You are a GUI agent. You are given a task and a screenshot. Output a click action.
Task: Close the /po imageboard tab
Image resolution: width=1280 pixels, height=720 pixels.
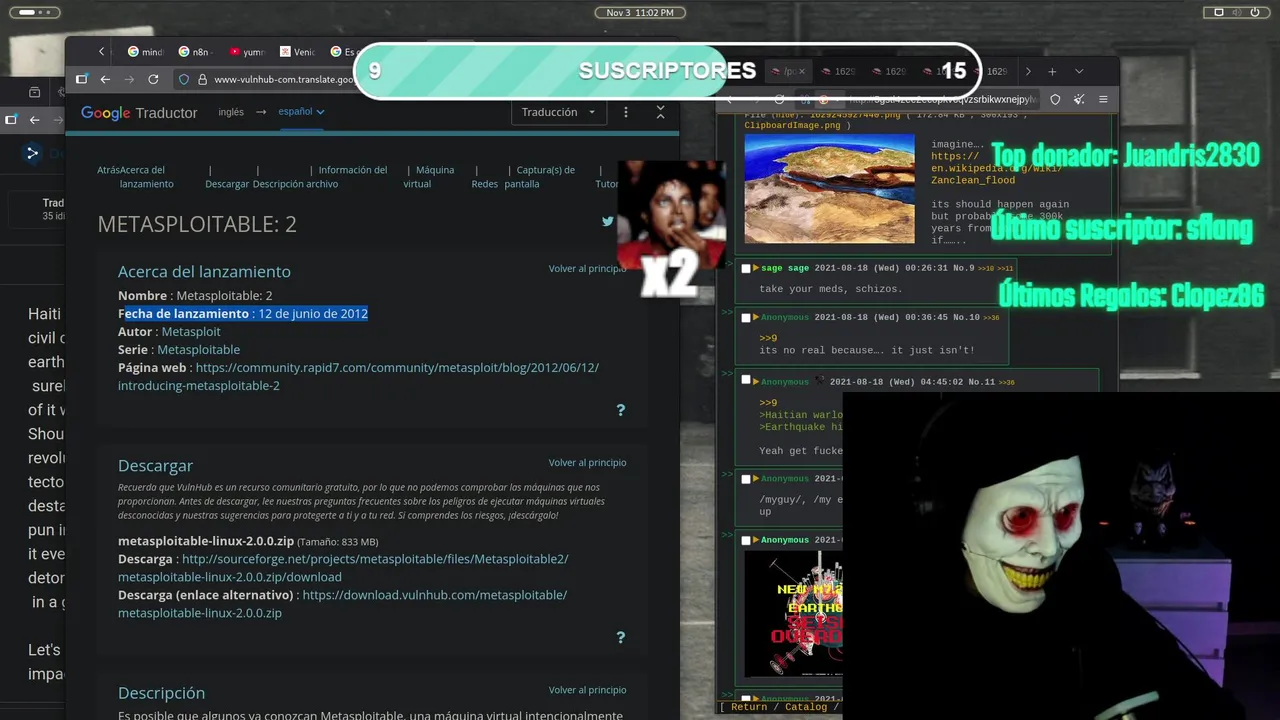point(801,72)
